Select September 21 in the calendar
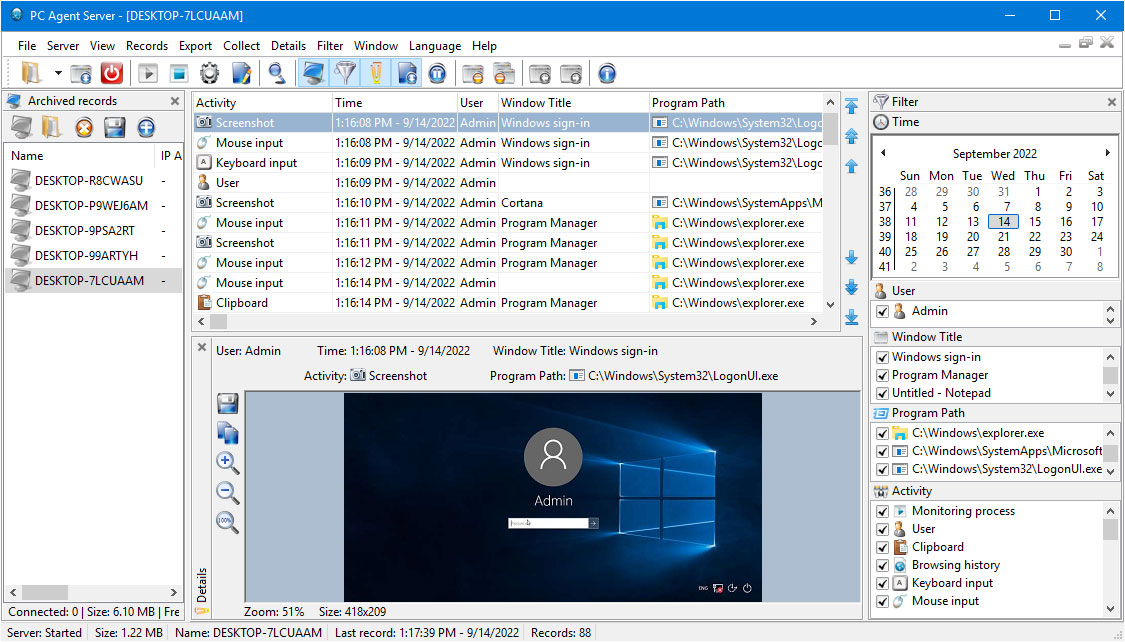 1003,237
